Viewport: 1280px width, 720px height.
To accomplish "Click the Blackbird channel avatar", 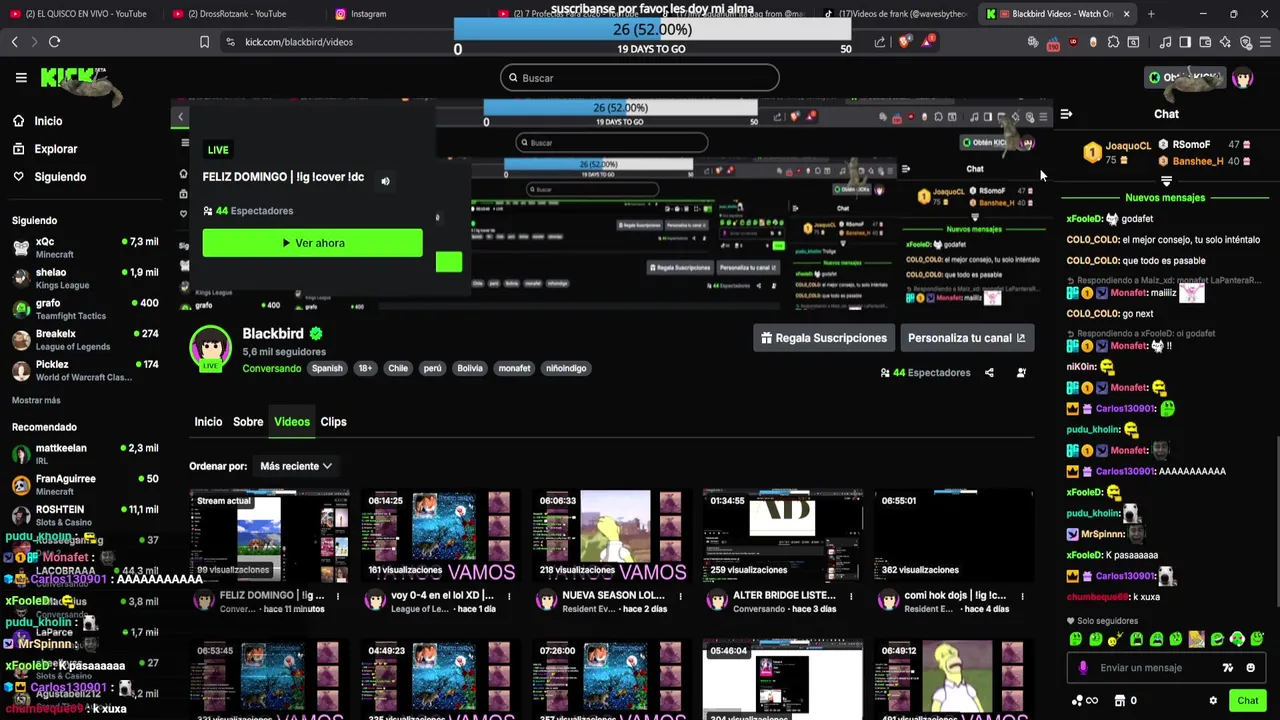I will coord(210,348).
